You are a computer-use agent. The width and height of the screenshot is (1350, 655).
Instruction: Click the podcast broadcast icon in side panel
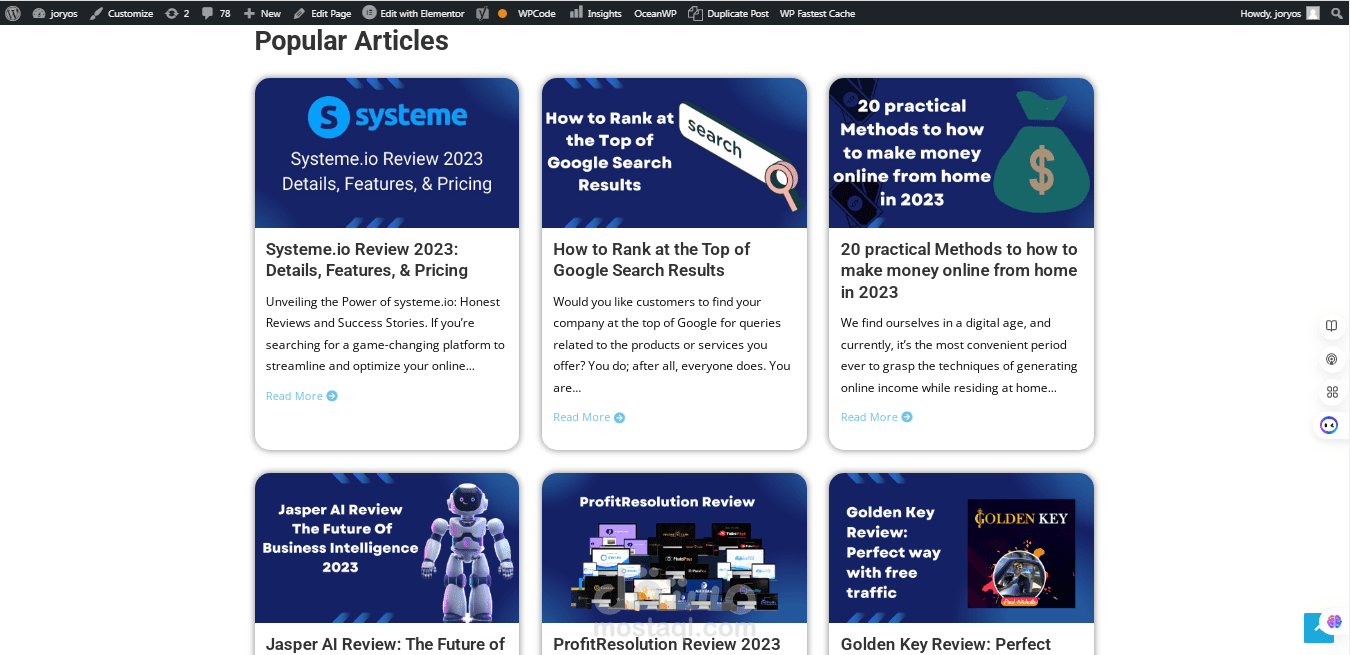[x=1331, y=359]
